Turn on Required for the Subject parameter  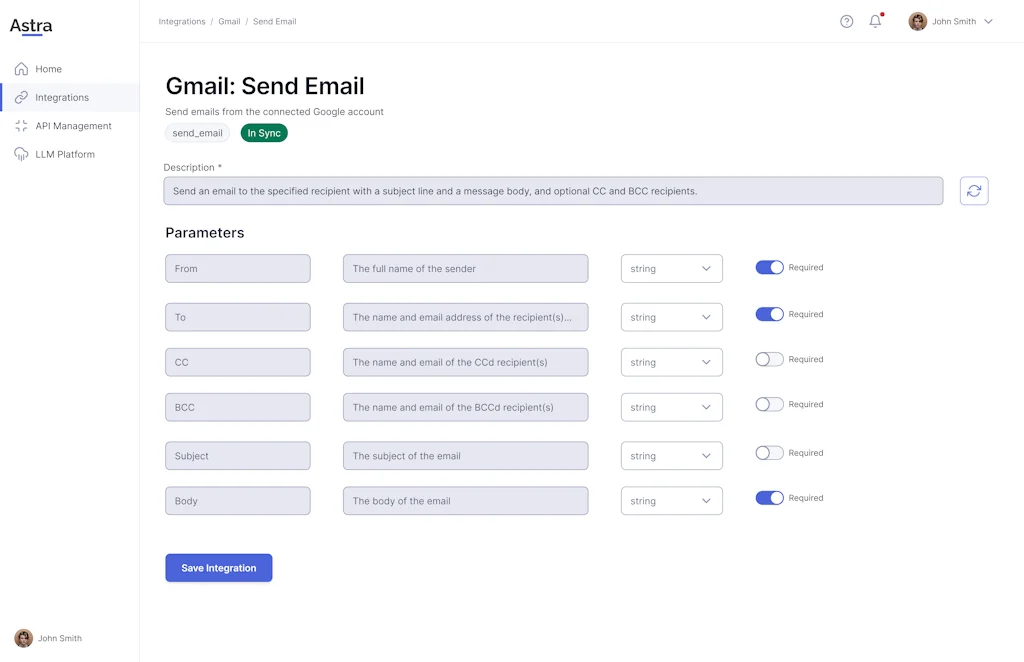click(x=770, y=452)
